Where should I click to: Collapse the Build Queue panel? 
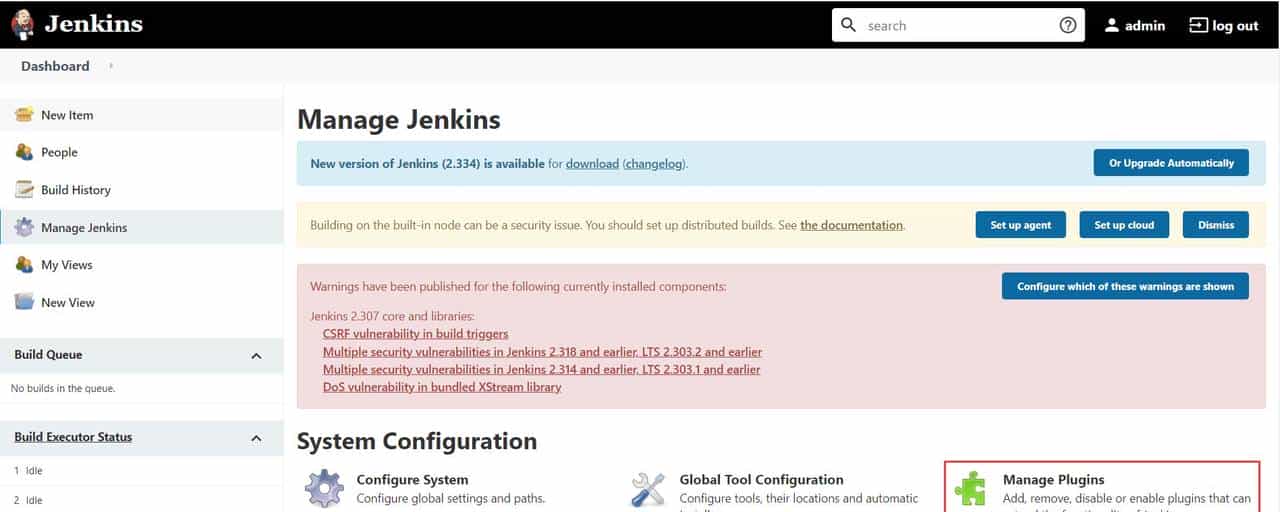pyautogui.click(x=256, y=355)
